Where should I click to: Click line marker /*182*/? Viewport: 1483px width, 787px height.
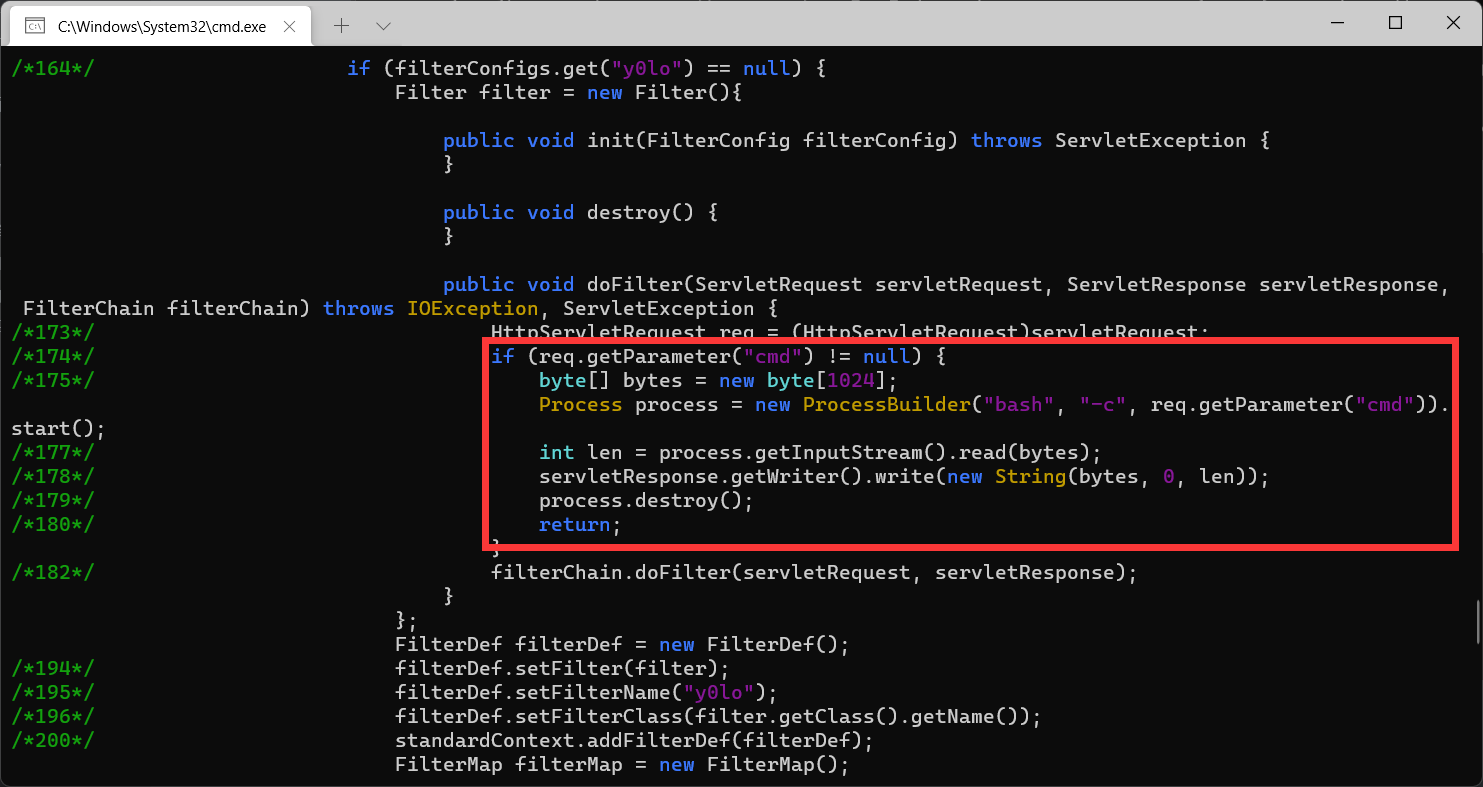pyautogui.click(x=53, y=573)
